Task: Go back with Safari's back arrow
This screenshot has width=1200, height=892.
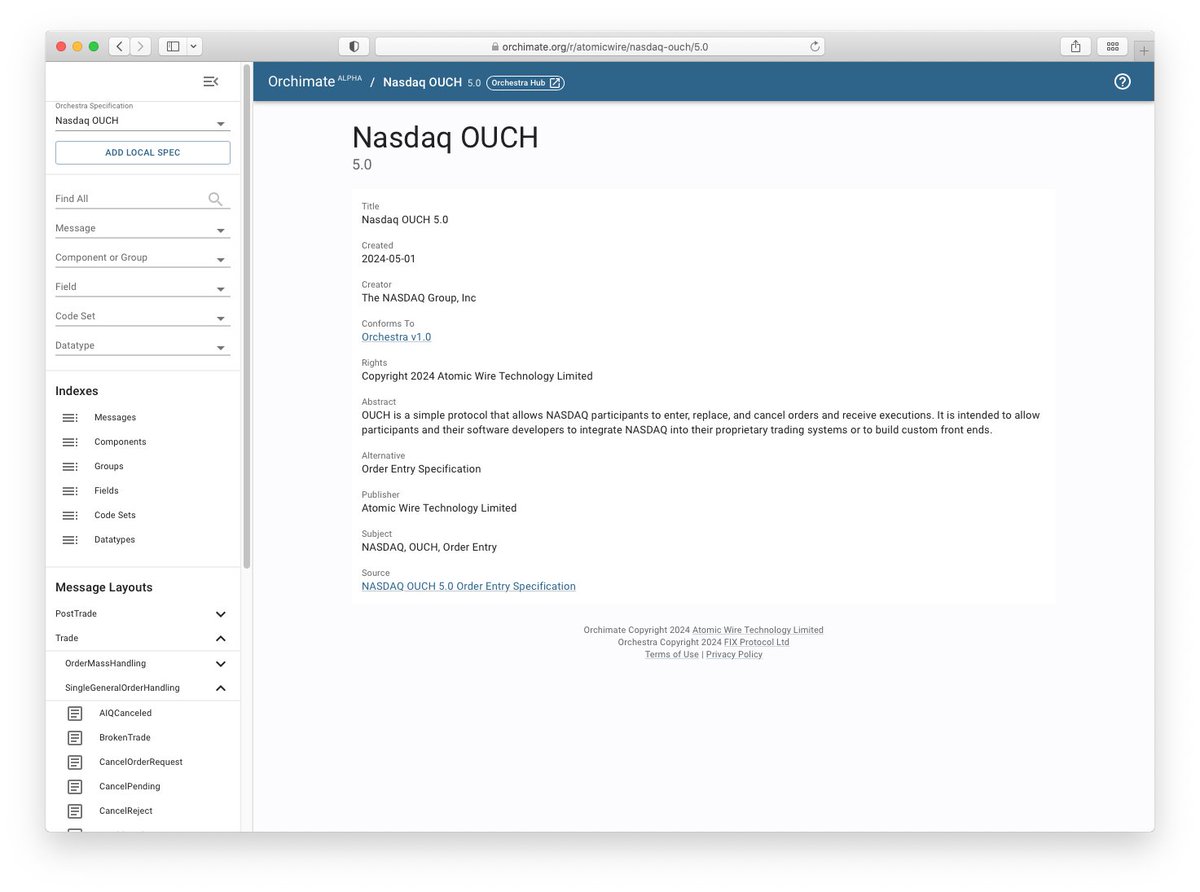Action: pos(119,46)
